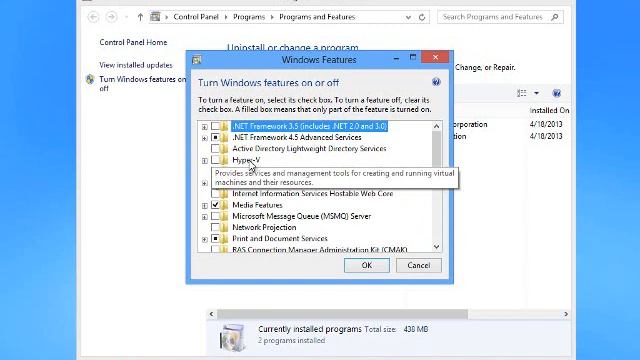Click folder icon beside Print and Document Services

(224, 238)
